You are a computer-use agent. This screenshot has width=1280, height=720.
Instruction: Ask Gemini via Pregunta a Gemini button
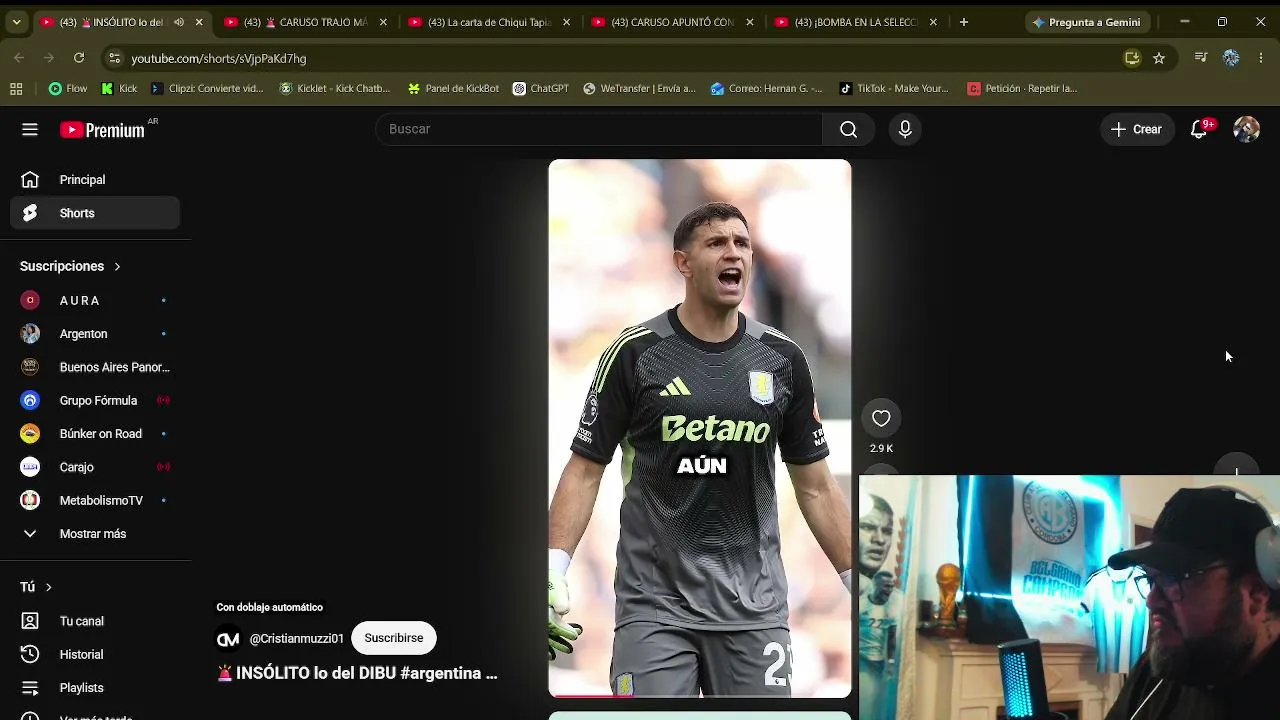1086,22
